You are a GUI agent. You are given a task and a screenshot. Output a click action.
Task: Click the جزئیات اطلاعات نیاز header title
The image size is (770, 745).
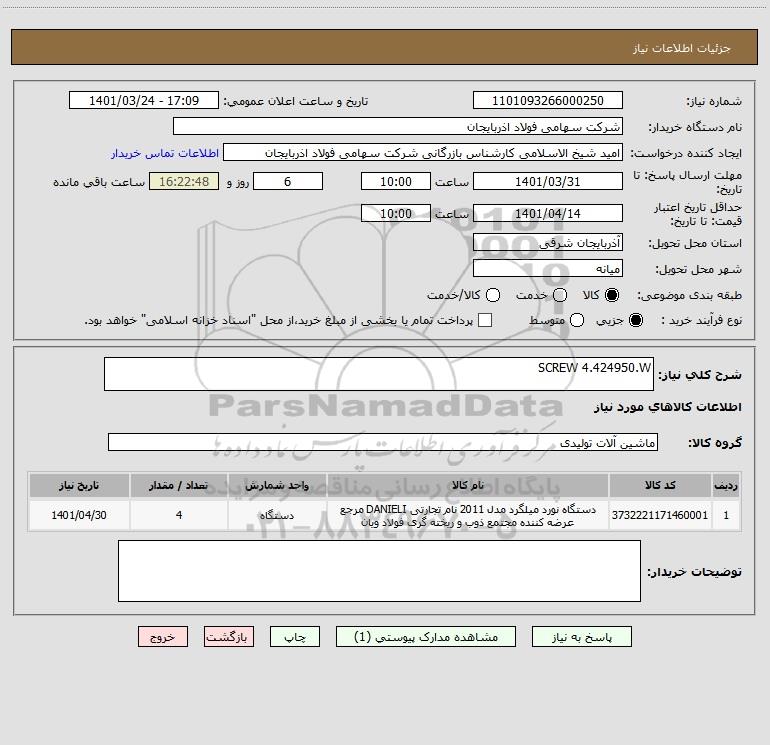(682, 48)
